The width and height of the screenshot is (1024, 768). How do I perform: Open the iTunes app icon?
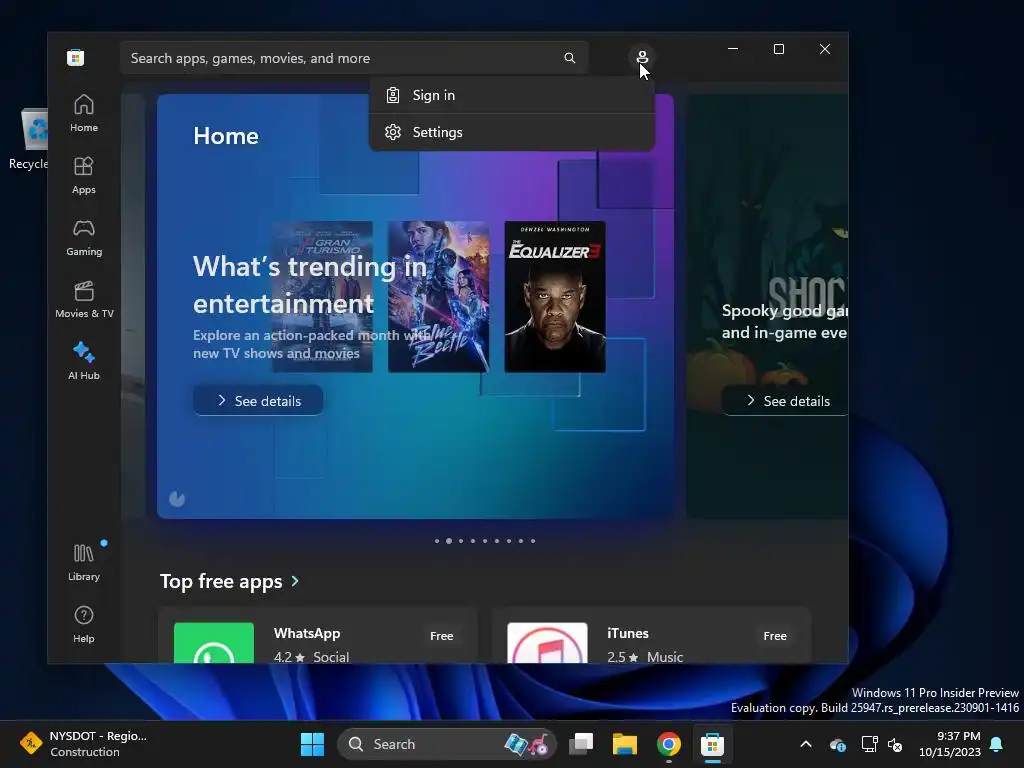click(x=547, y=643)
